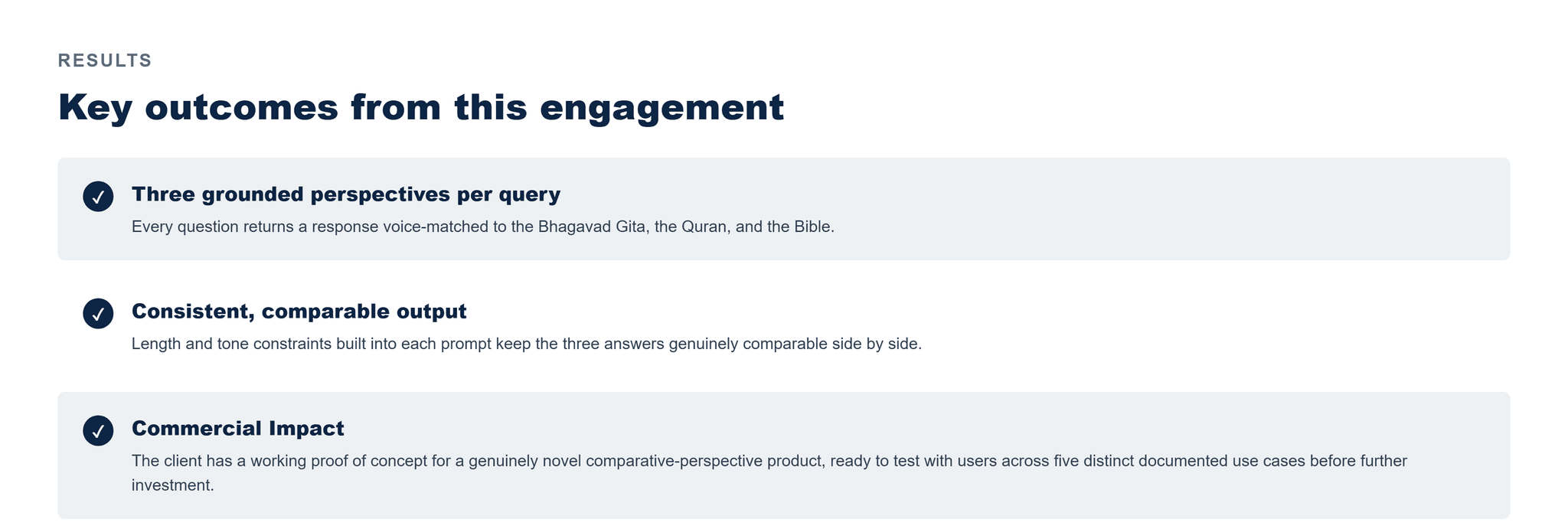Screen dimensions: 1568x532
Task: Click the checkmark icon beside Three grounded perspectives
Action: pyautogui.click(x=98, y=197)
